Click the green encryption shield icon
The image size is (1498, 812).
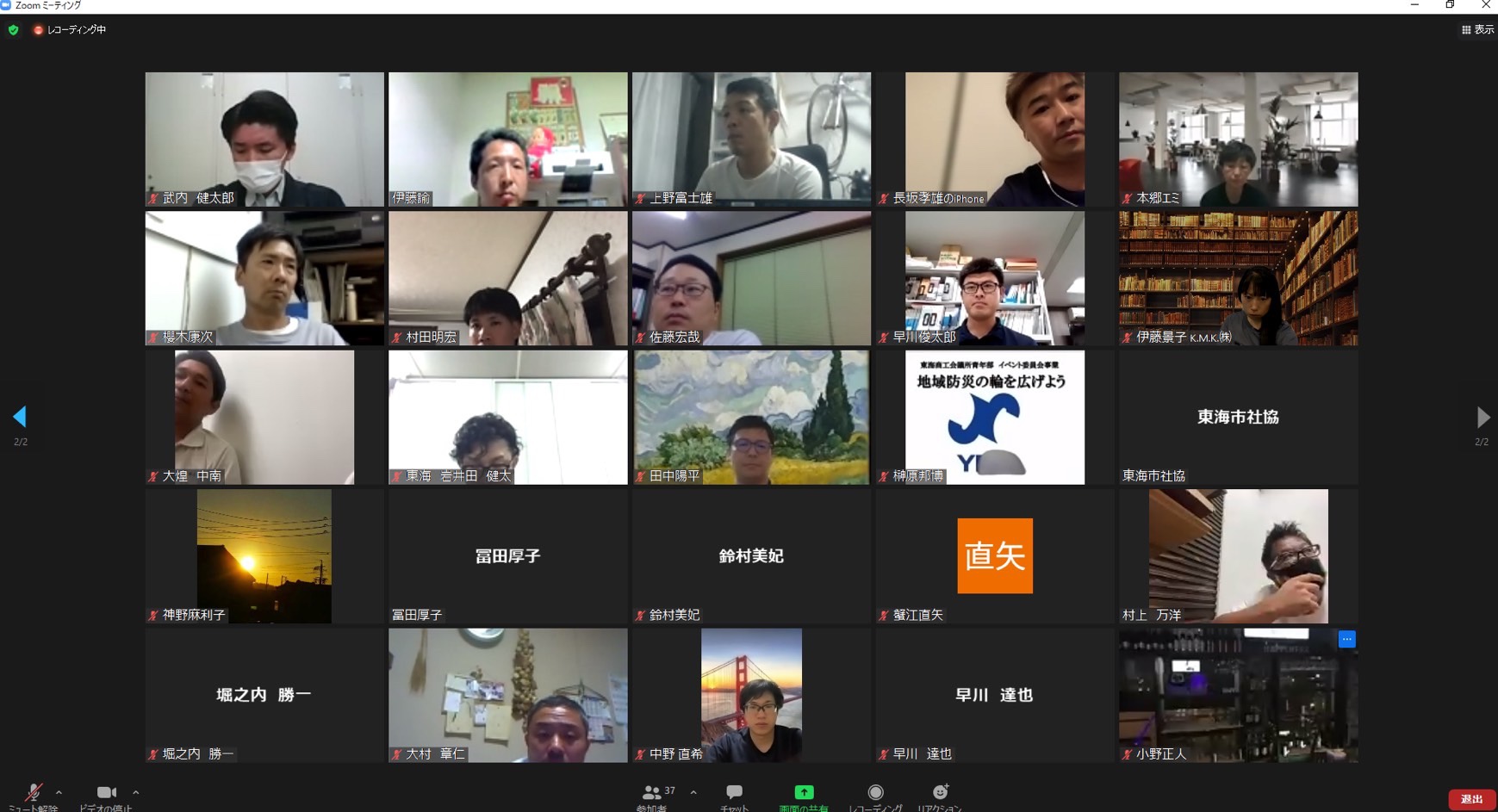coord(13,30)
